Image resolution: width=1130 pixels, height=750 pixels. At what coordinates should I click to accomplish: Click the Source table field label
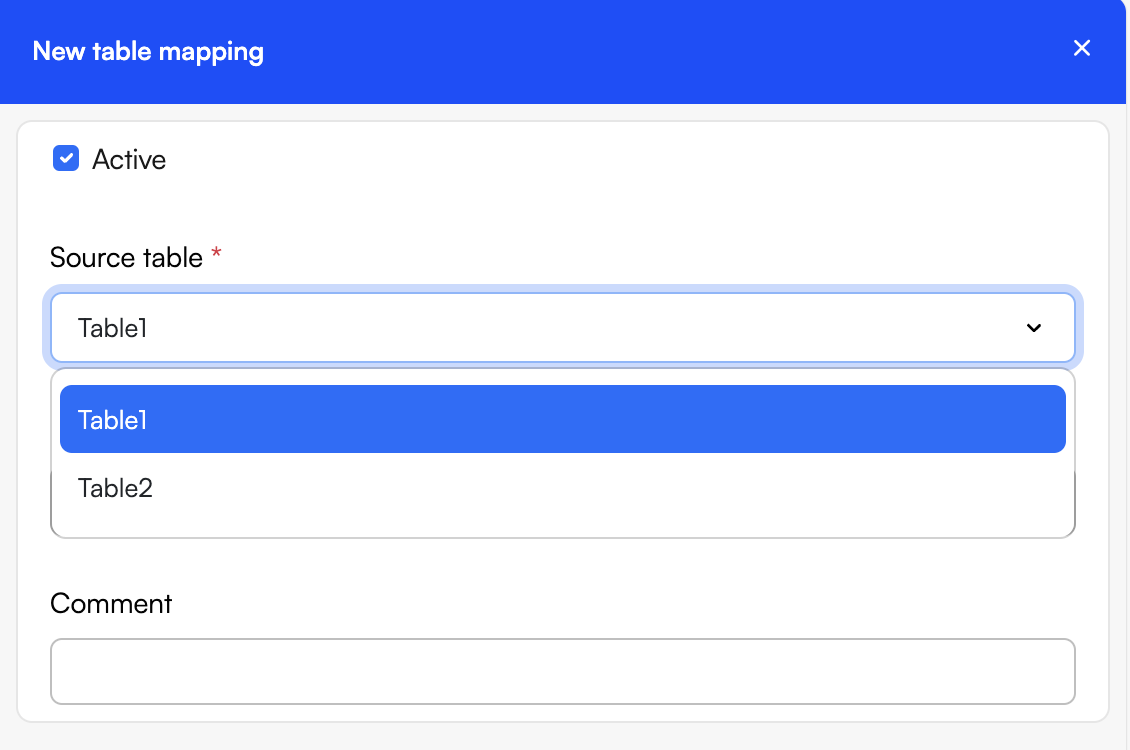click(126, 258)
